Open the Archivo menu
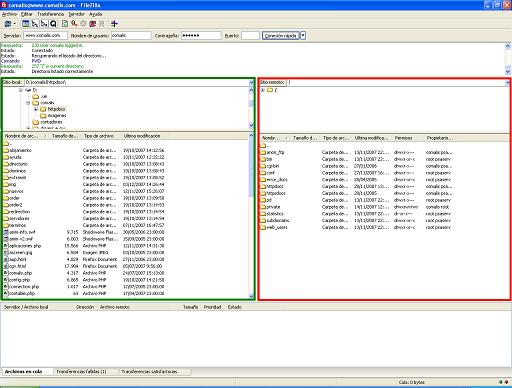 (9, 14)
